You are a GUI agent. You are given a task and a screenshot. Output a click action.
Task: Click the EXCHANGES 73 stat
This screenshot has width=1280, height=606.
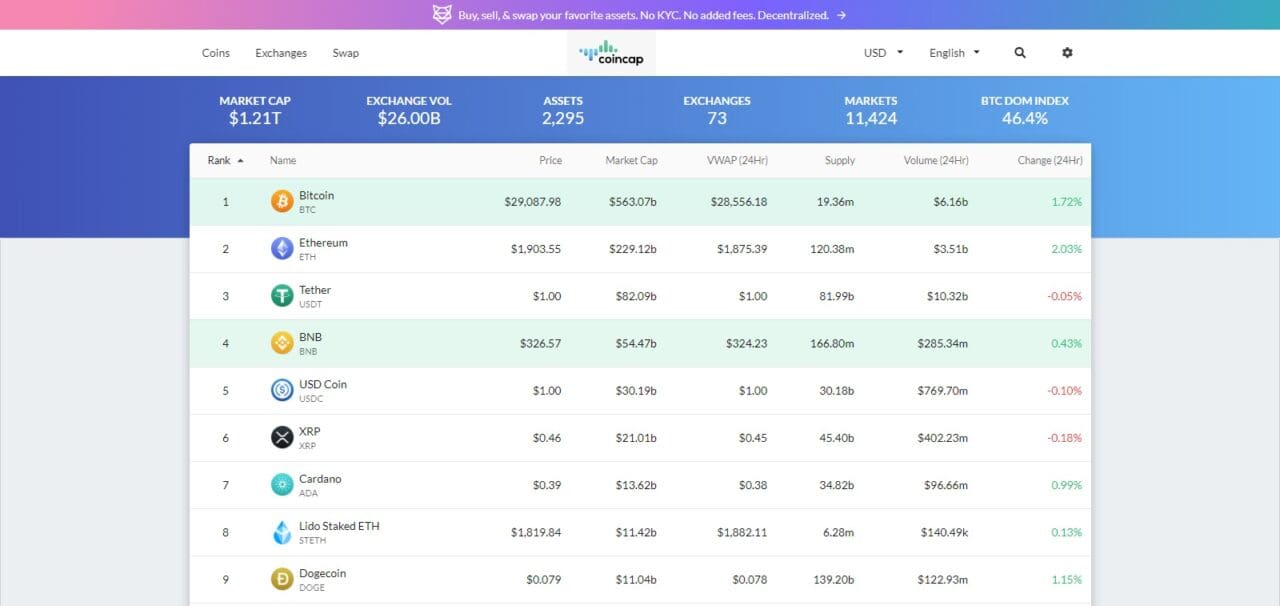pos(717,110)
